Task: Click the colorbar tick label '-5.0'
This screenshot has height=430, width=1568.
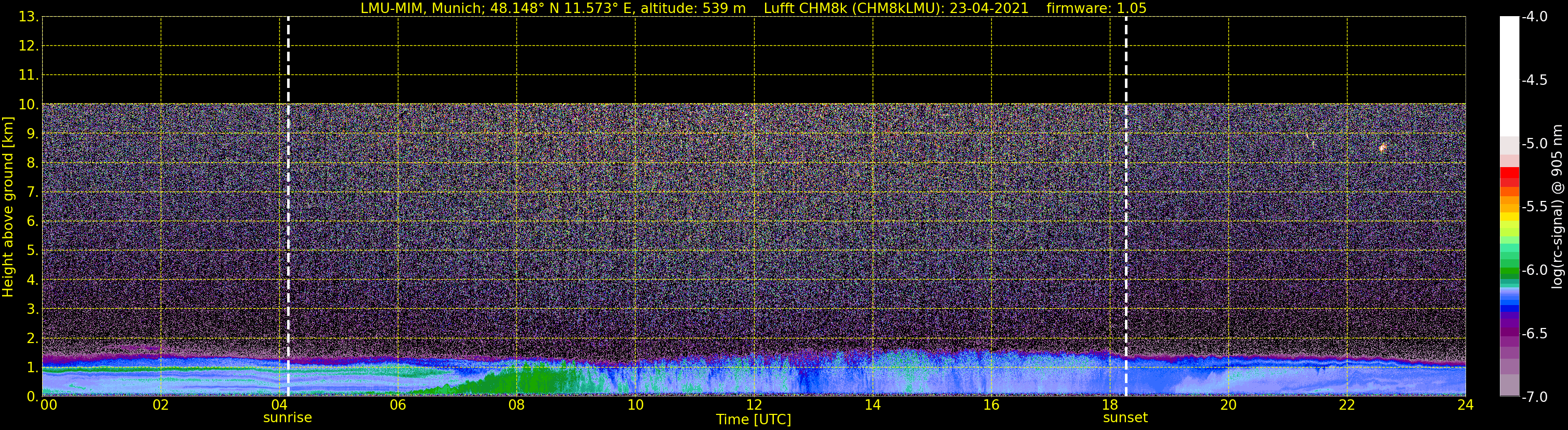Action: pyautogui.click(x=1534, y=144)
